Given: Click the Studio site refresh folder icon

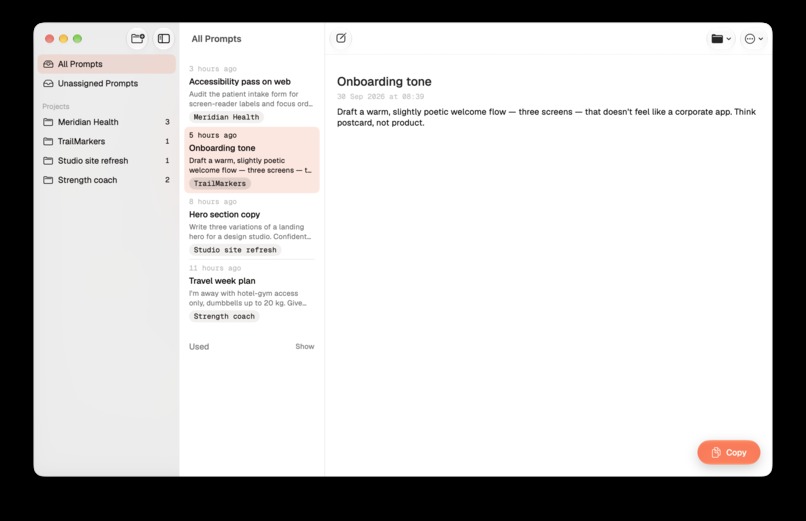Looking at the screenshot, I should pos(48,161).
